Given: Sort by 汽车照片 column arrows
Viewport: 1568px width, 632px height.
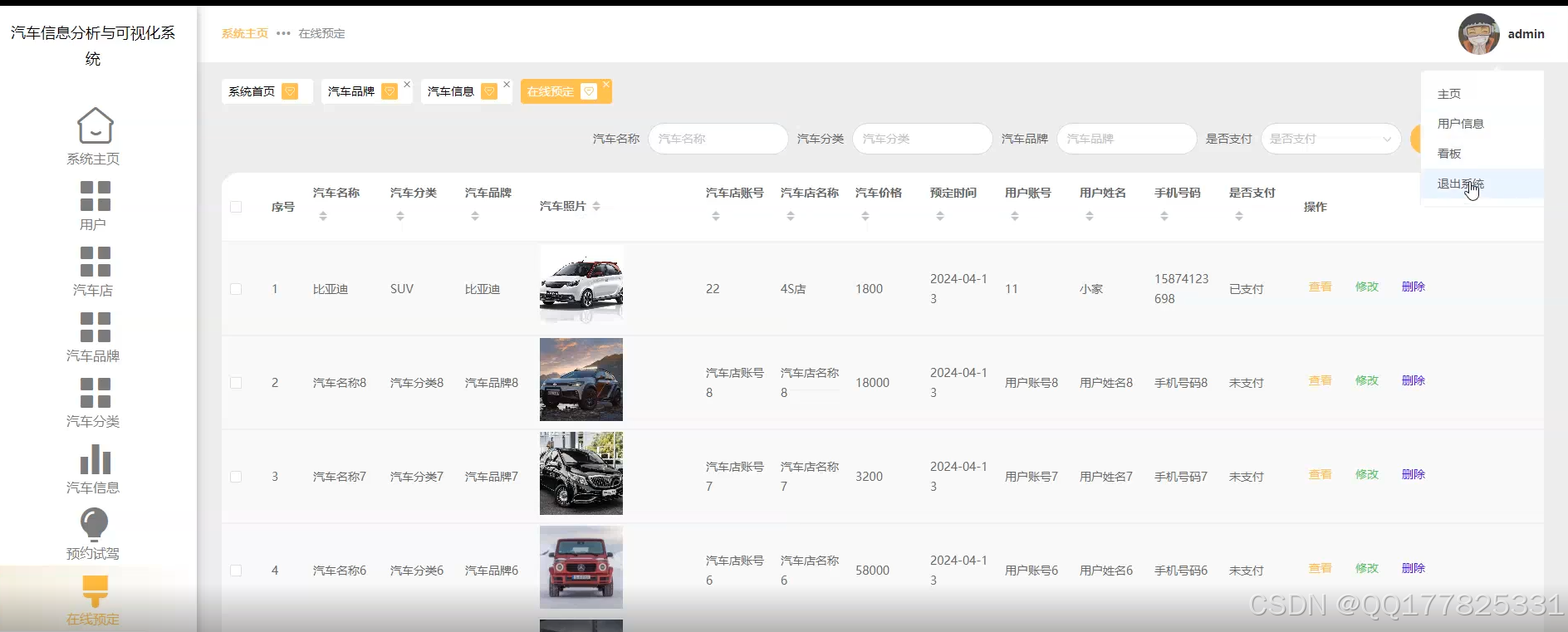Looking at the screenshot, I should (x=596, y=206).
